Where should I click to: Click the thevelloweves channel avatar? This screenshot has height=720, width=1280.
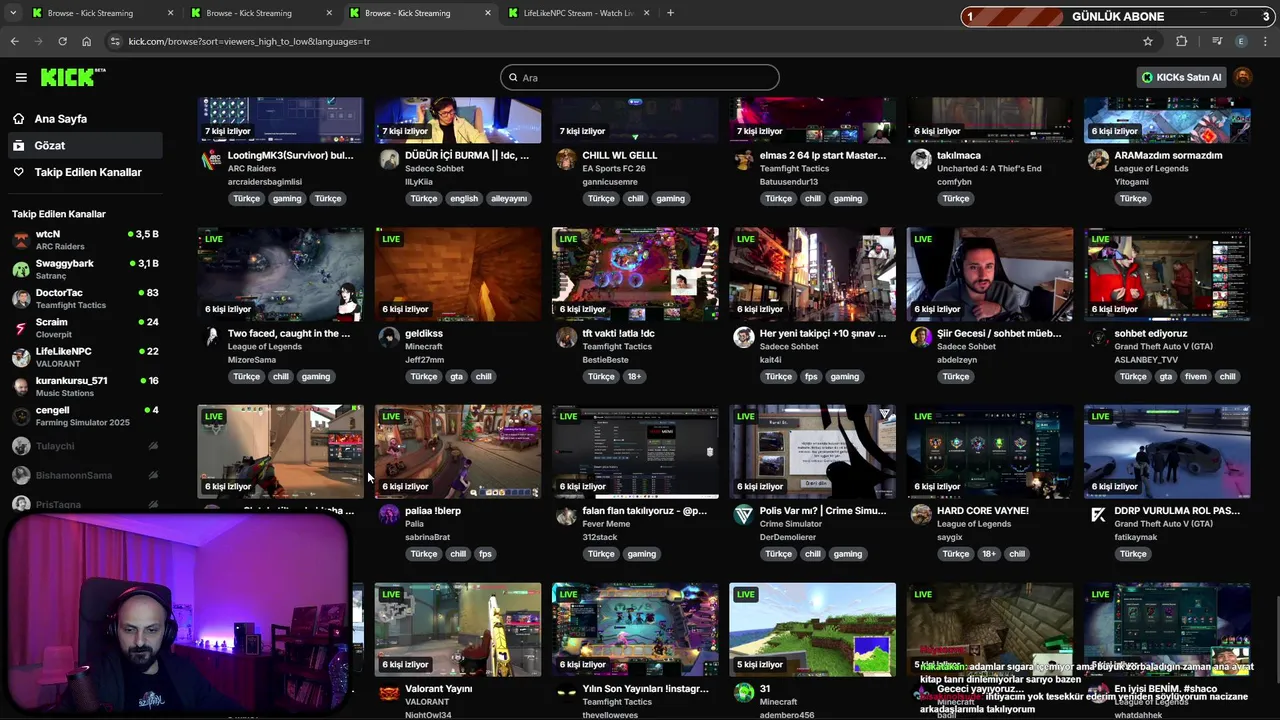point(566,692)
